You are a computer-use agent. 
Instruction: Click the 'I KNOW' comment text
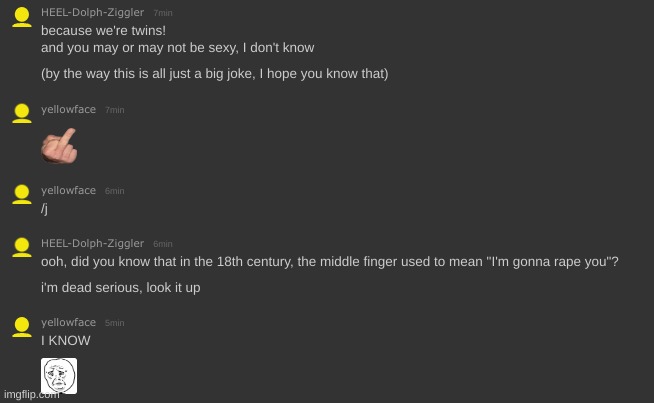(65, 340)
